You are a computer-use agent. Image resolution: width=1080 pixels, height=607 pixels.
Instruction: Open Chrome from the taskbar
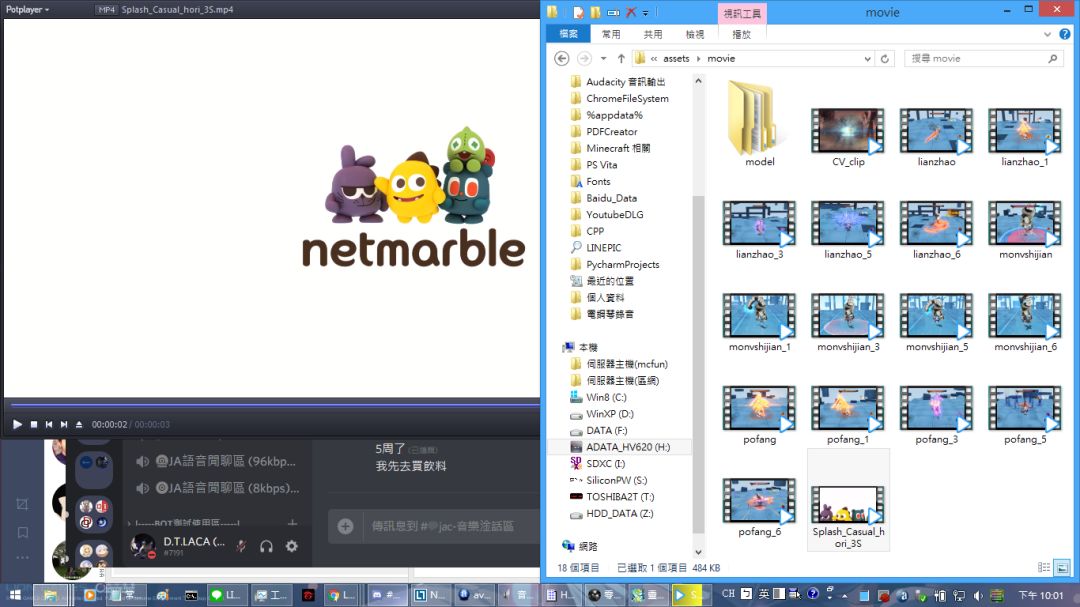pyautogui.click(x=342, y=595)
